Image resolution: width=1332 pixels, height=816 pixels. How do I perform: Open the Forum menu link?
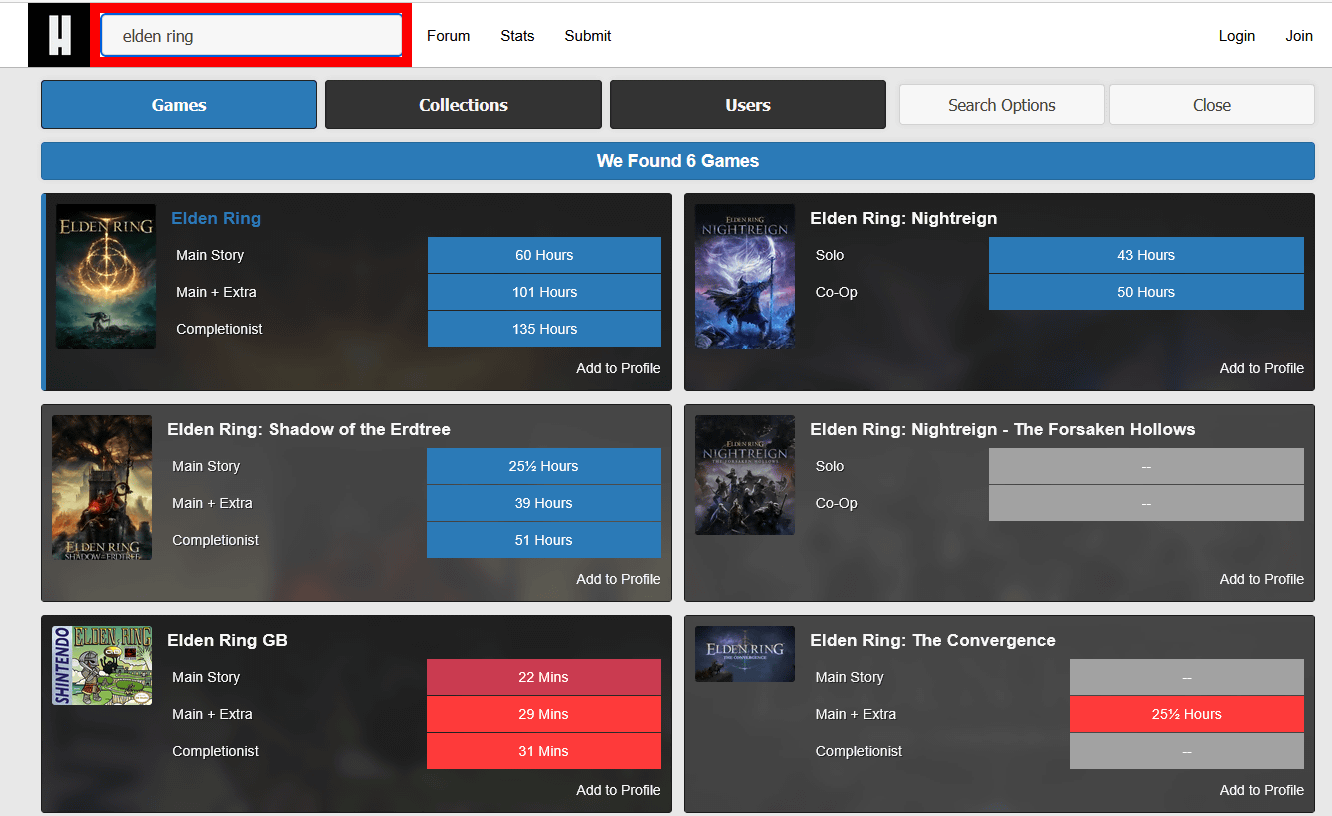[x=448, y=36]
